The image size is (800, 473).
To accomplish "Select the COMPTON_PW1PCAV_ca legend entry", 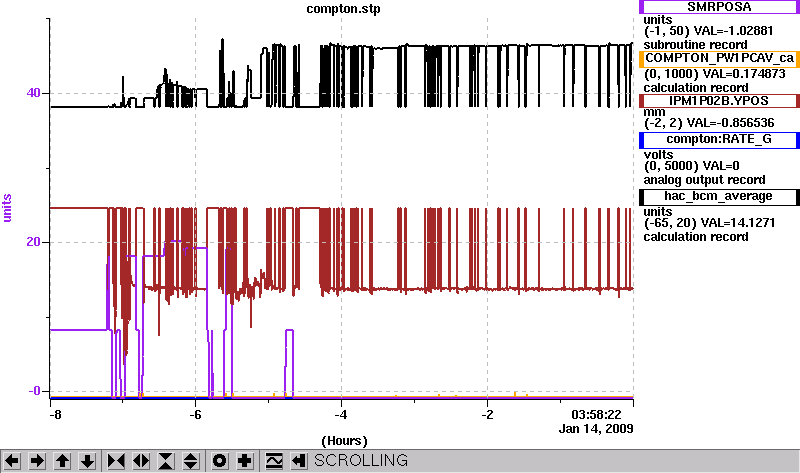I will tap(719, 58).
